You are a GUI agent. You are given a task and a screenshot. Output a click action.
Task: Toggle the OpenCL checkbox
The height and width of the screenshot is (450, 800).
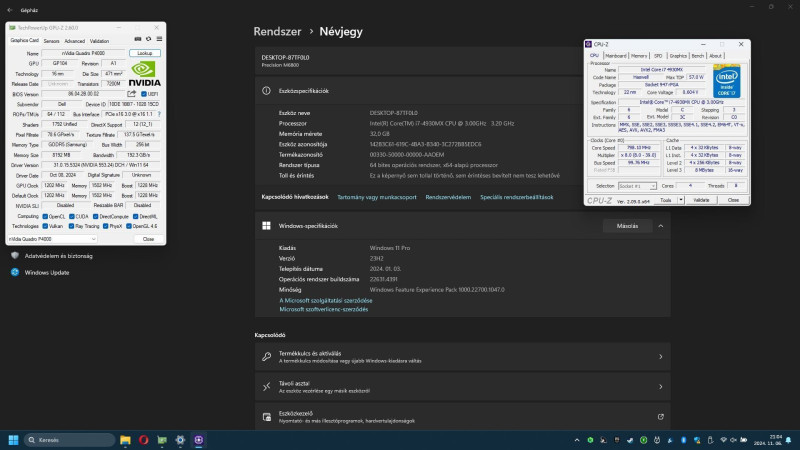point(45,216)
